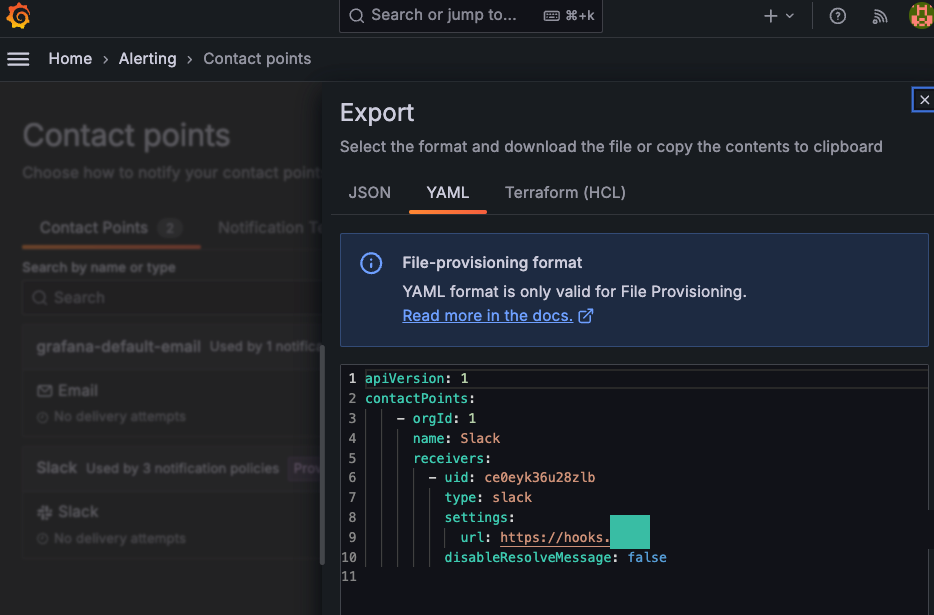Click the search magnifier icon in top bar
This screenshot has height=615, width=934.
pos(356,15)
